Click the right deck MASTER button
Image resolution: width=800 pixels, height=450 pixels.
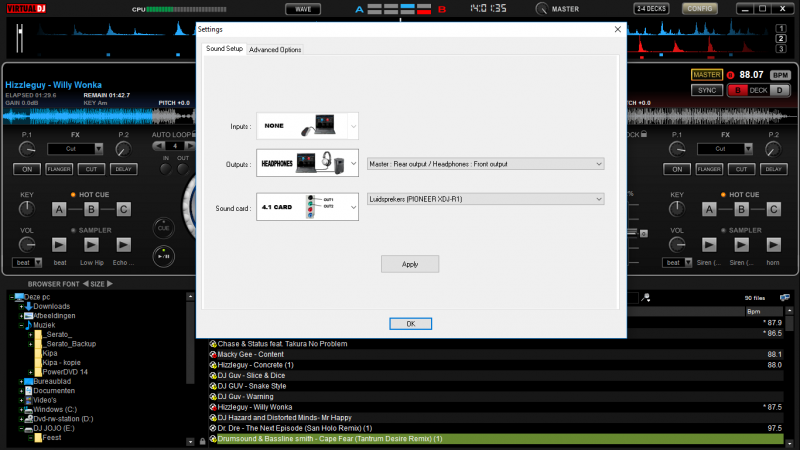tap(707, 75)
